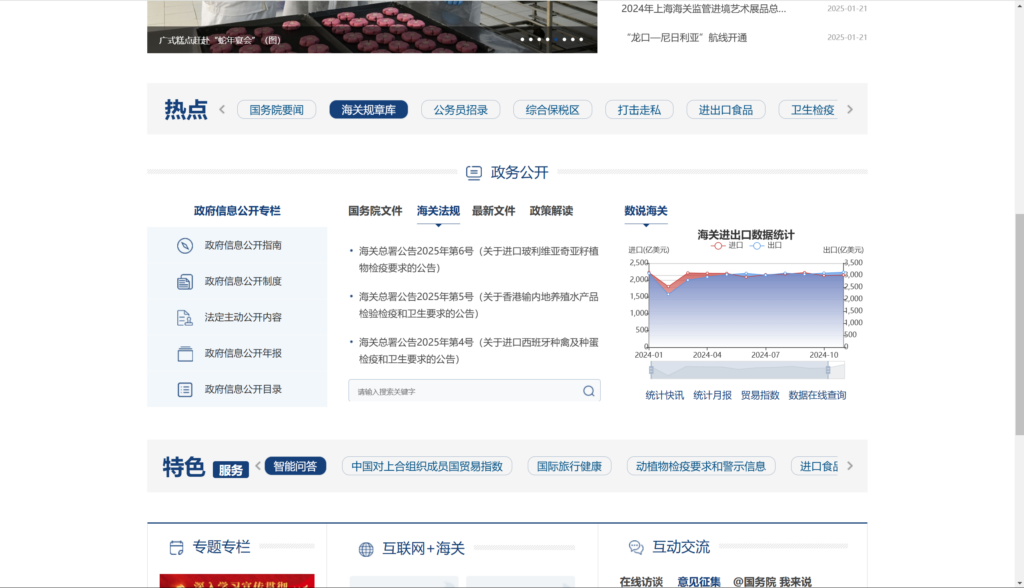Show next items in 热点 bar
The height and width of the screenshot is (588, 1024).
click(x=850, y=110)
